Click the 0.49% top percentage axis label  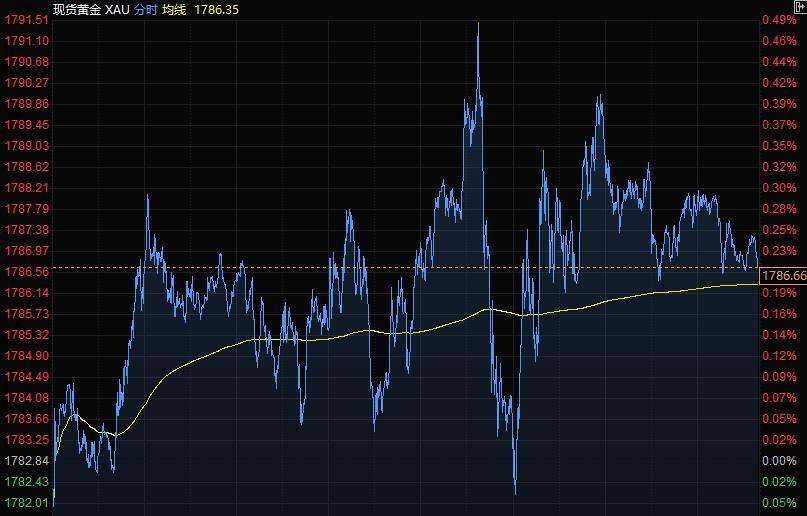[779, 20]
